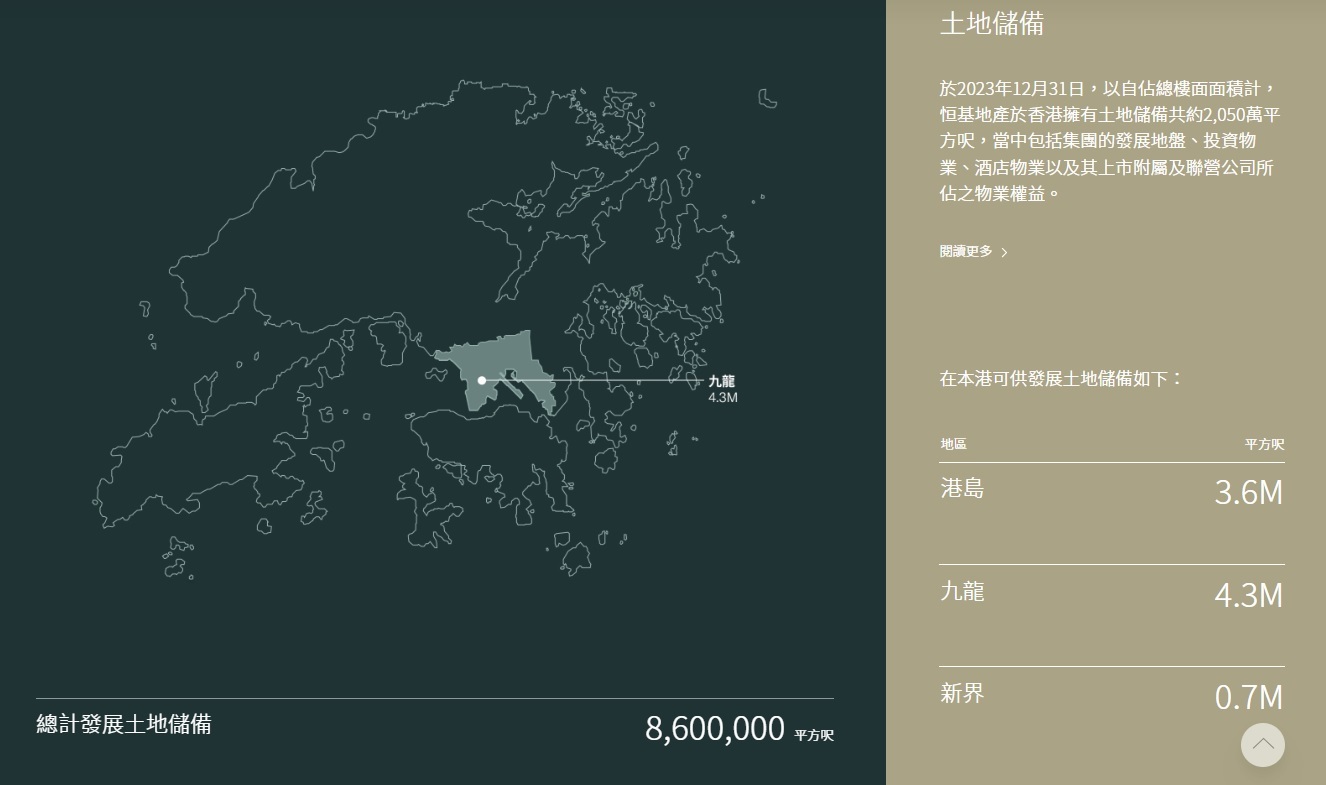Click the 平方呎 column header in table
Viewport: 1326px width, 785px height.
point(1265,444)
